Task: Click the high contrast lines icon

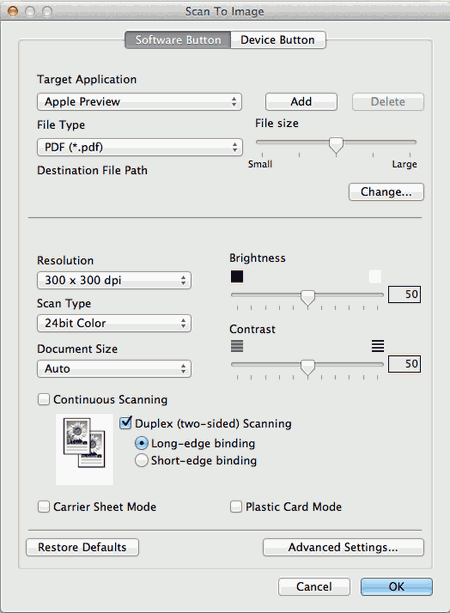Action: click(x=378, y=346)
